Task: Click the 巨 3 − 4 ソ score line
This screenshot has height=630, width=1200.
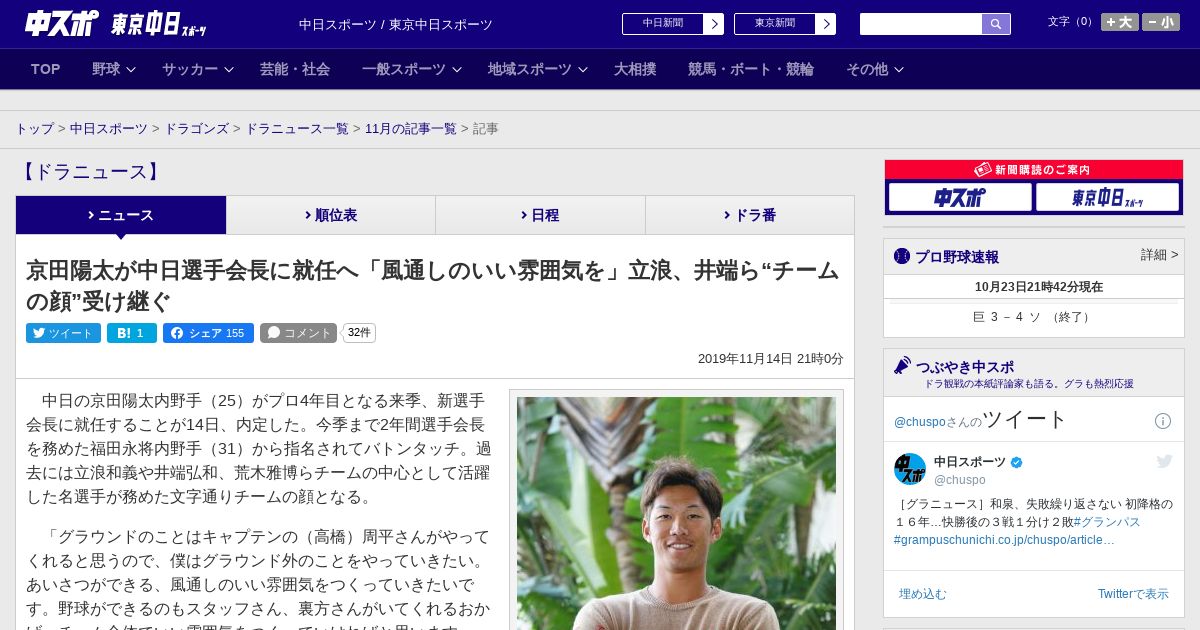Action: [x=1034, y=317]
